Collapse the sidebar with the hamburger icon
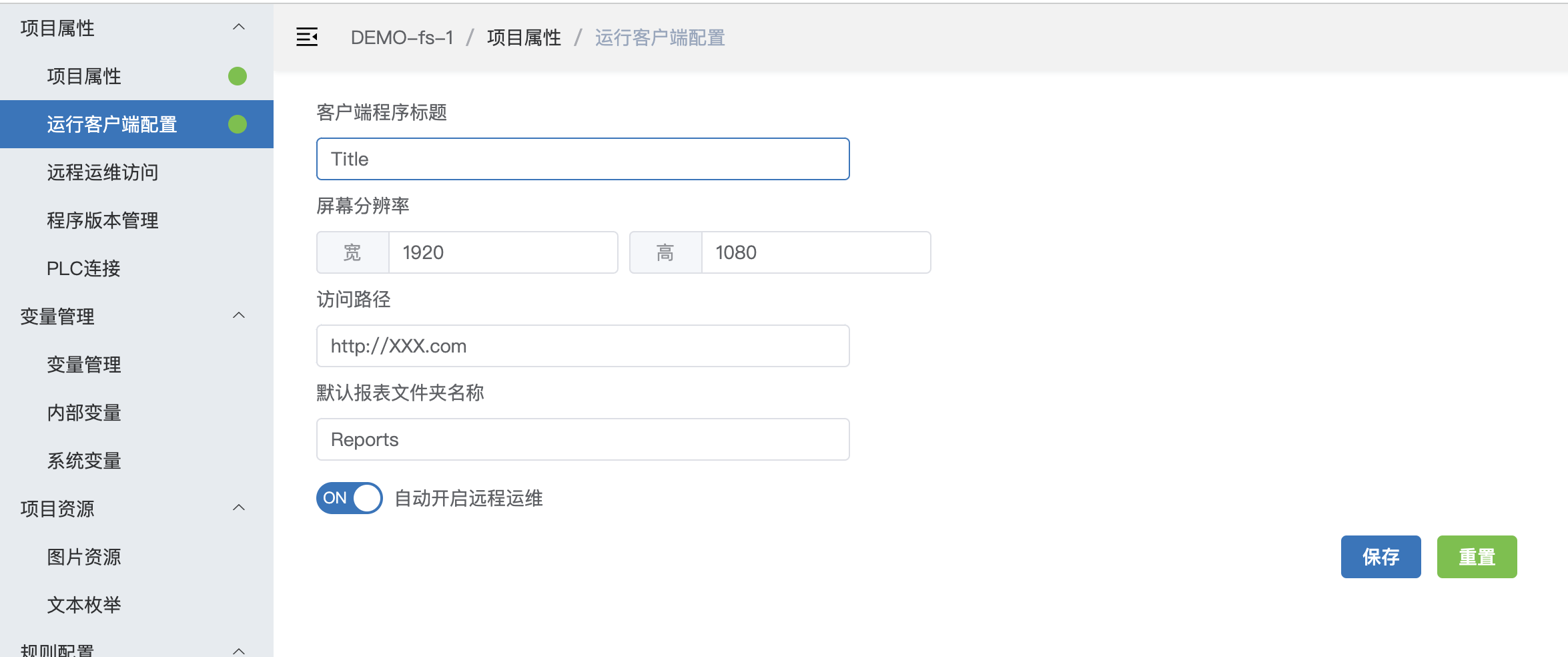This screenshot has height=657, width=1568. [307, 37]
